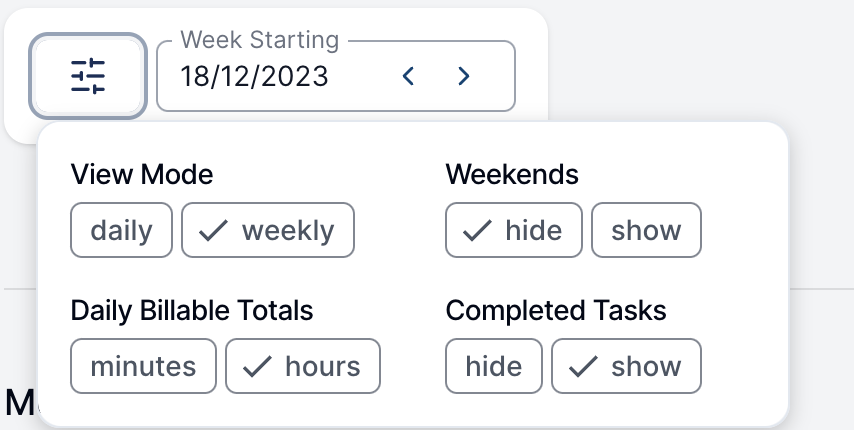Click the View Mode heading
The height and width of the screenshot is (430, 854).
coord(142,175)
